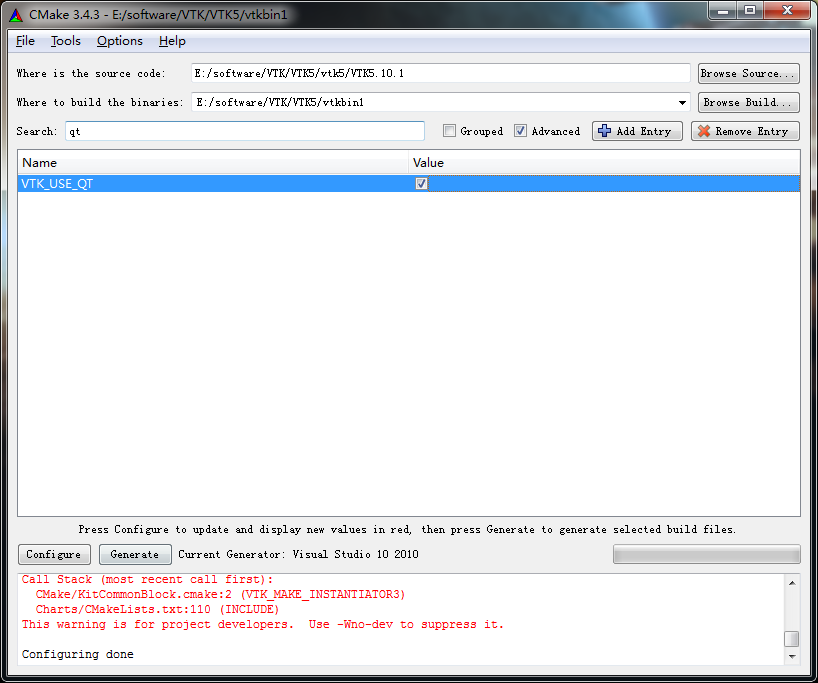Click the Name column header

click(213, 163)
